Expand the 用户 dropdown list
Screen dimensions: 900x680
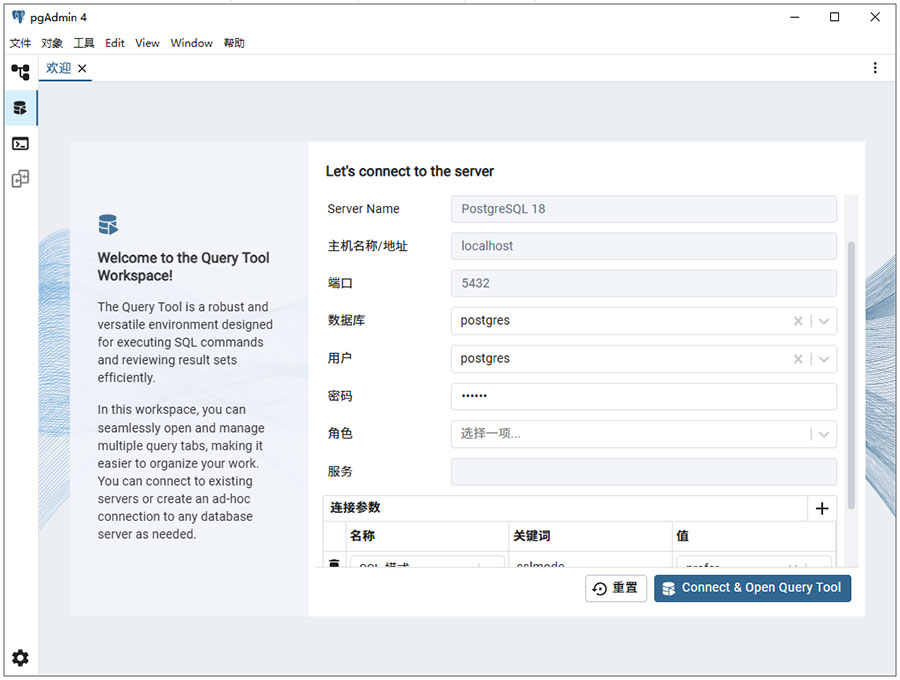point(824,359)
